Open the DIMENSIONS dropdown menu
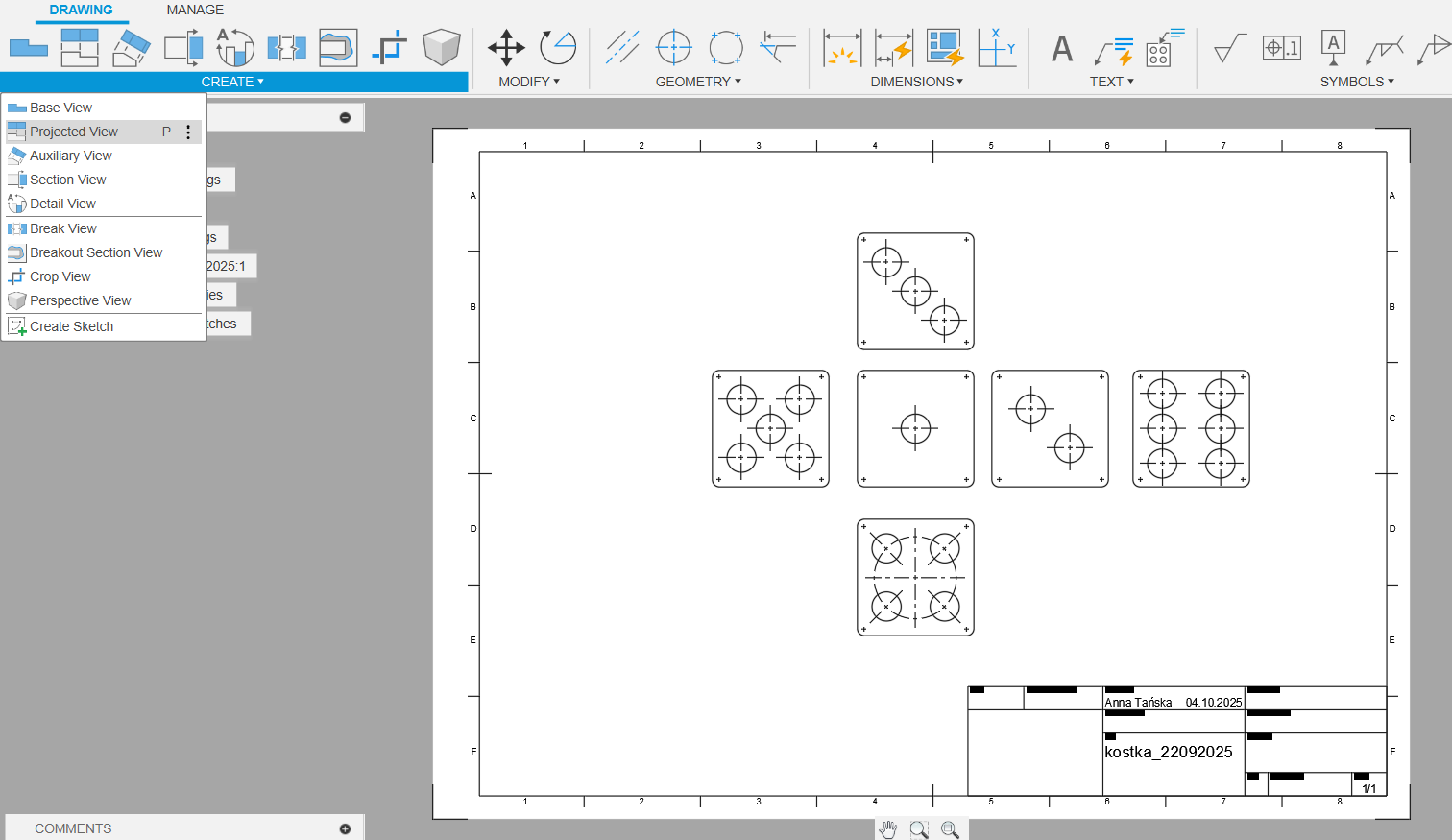Screen dimensions: 1452x840 [916, 82]
